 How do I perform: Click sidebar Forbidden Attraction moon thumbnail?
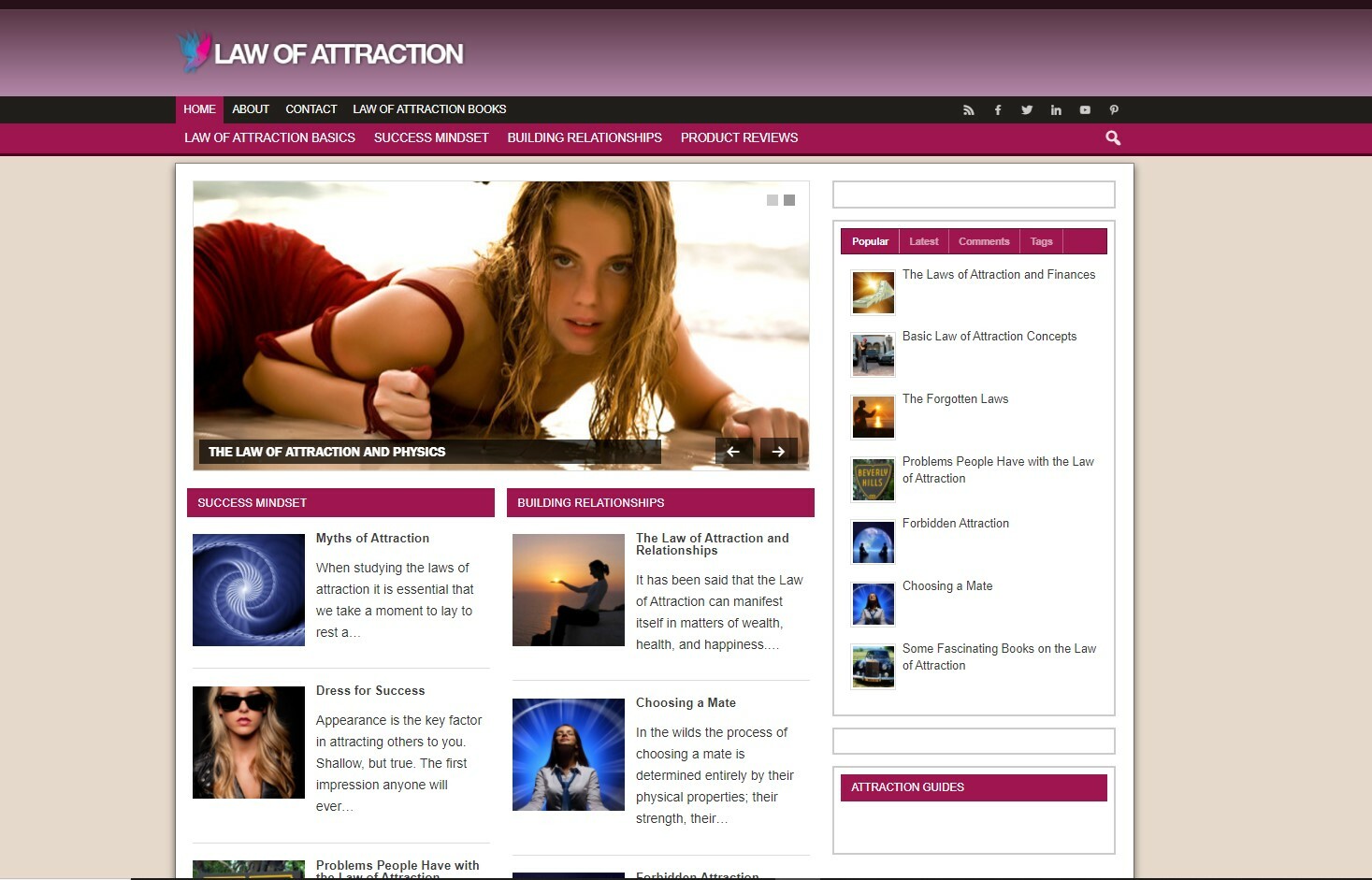(x=874, y=542)
